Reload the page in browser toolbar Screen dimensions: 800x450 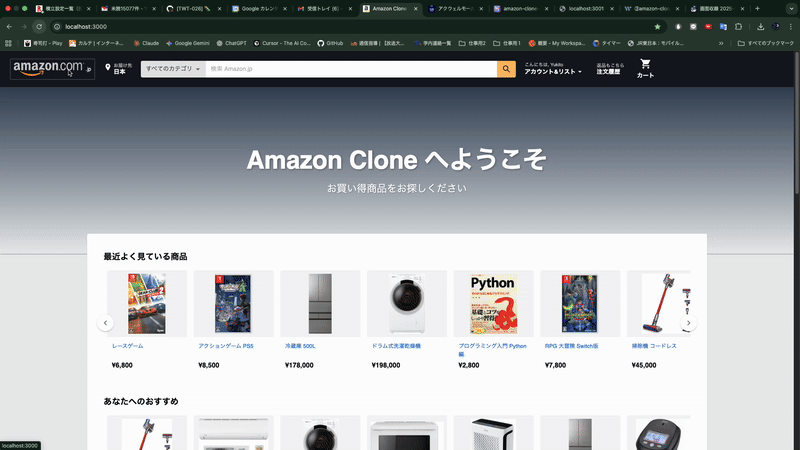[39, 27]
